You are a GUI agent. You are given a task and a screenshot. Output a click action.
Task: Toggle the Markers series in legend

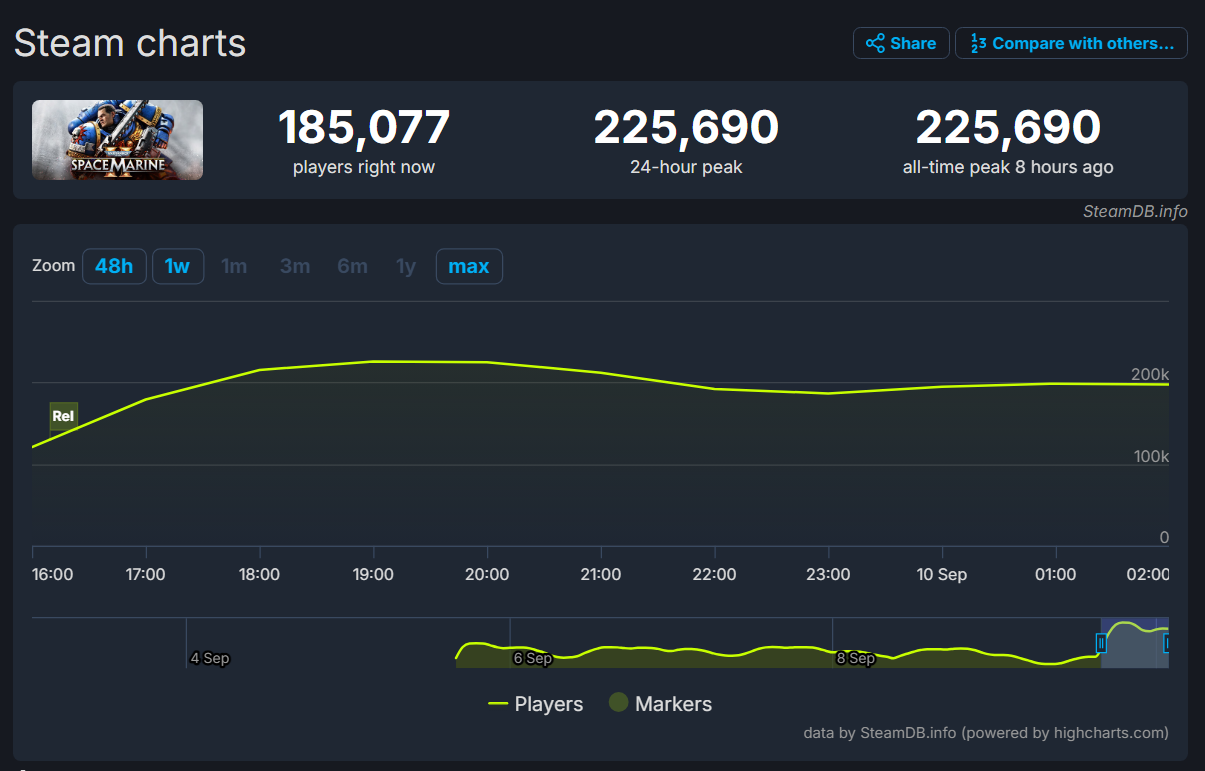[x=660, y=704]
